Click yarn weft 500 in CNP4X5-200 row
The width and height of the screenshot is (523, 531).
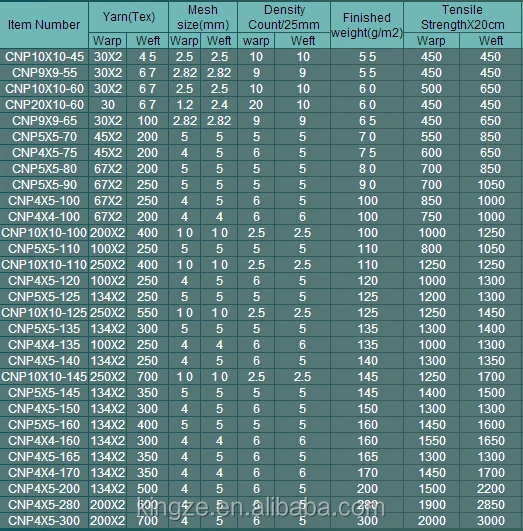(x=147, y=489)
